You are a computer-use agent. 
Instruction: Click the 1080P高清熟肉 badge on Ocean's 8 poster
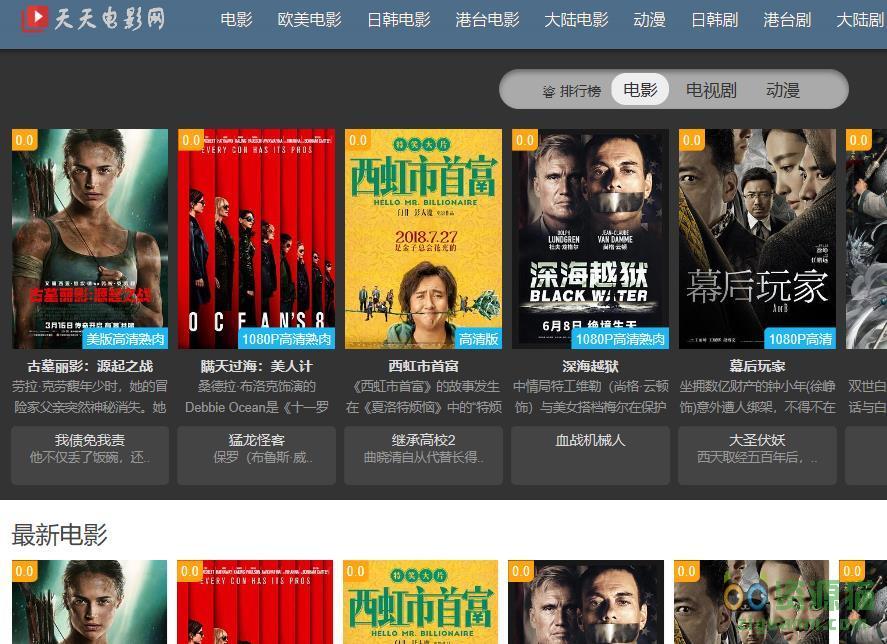coord(285,339)
